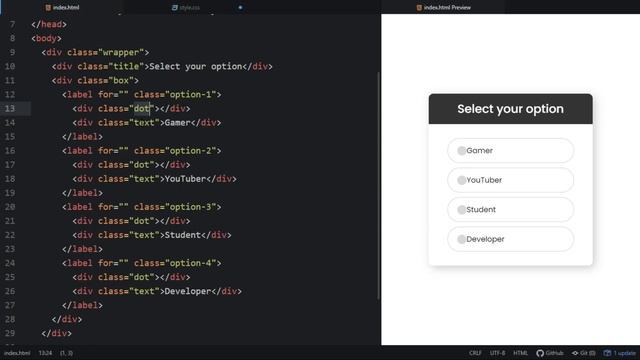
Task: Click the 'box' class name in line 11
Action: [x=121, y=80]
